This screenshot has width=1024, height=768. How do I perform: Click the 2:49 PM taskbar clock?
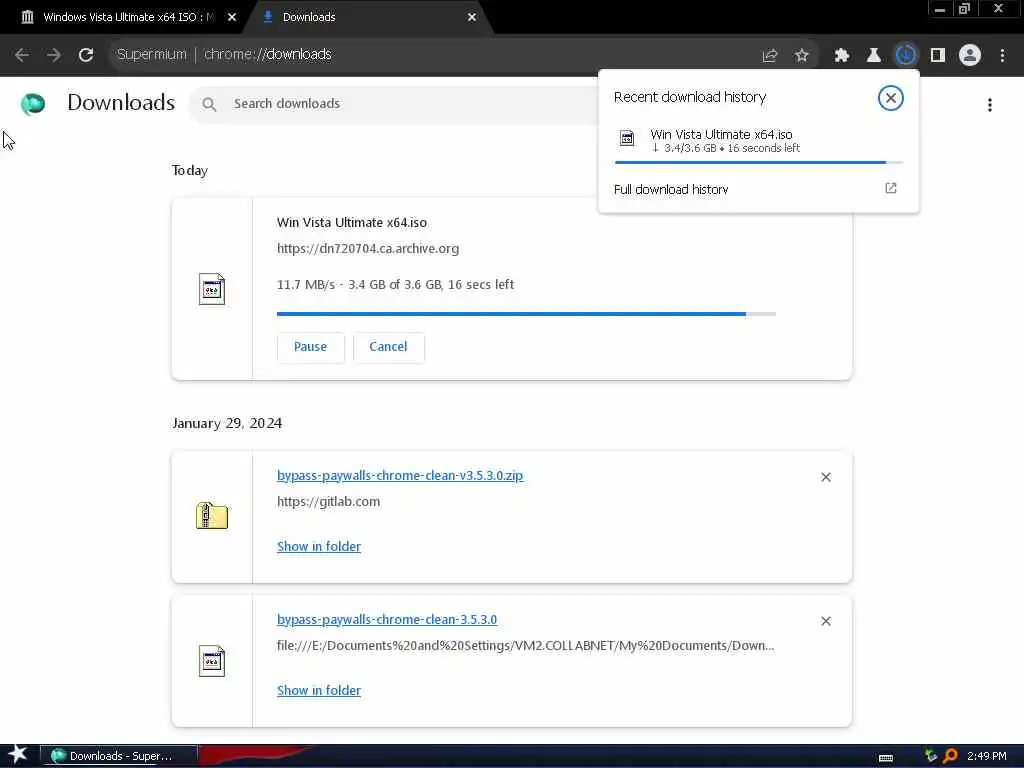987,756
